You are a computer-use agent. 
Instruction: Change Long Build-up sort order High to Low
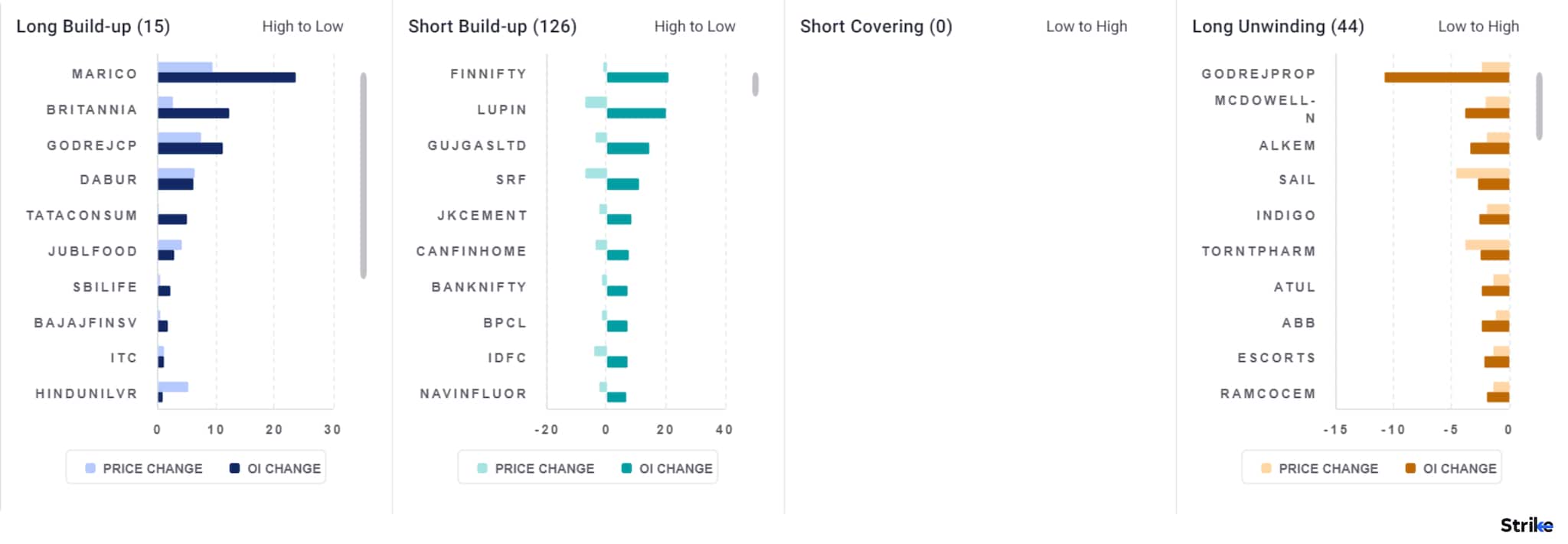coord(302,27)
